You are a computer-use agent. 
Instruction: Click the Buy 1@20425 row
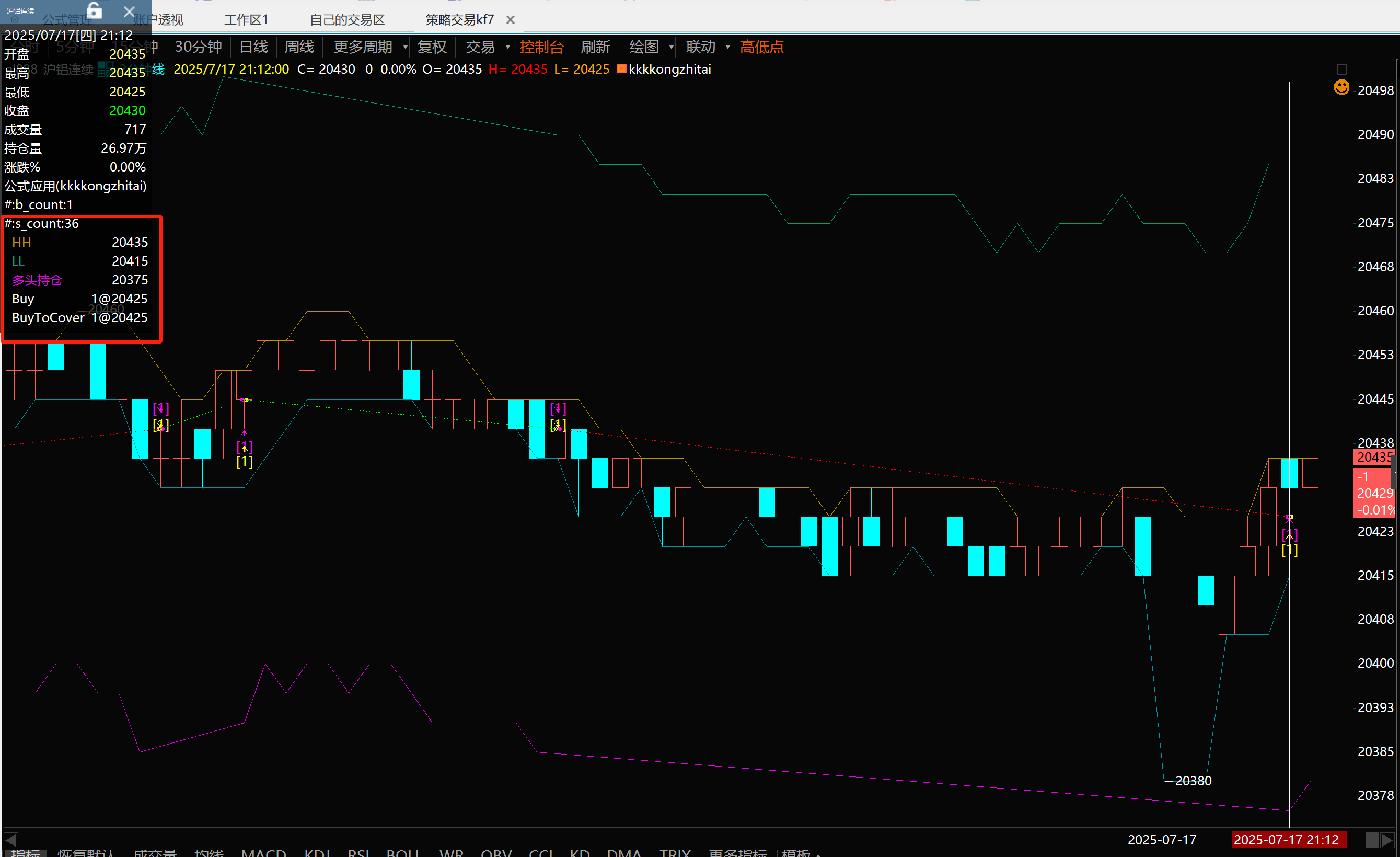coord(79,299)
